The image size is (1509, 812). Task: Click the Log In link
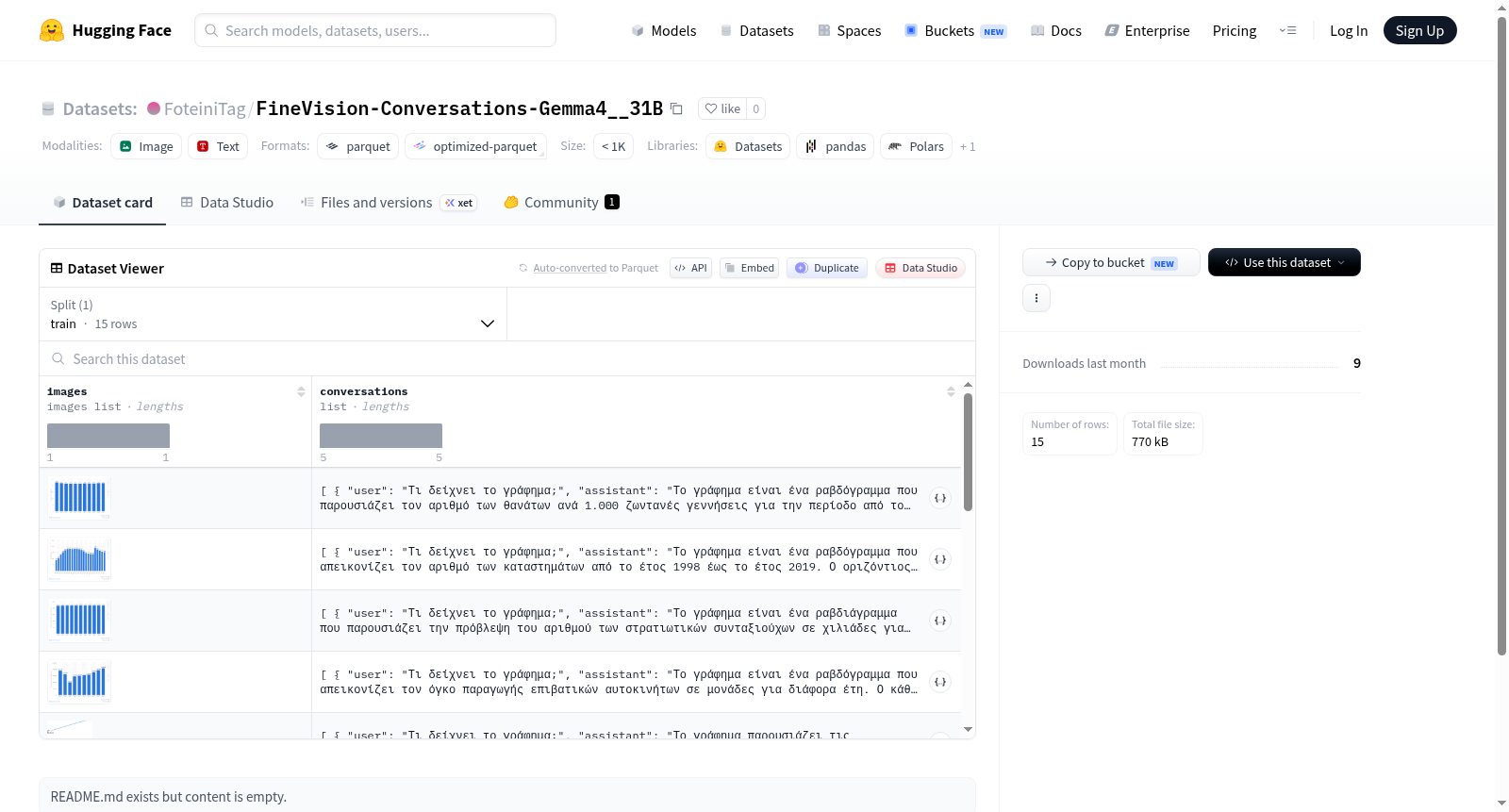[1349, 30]
